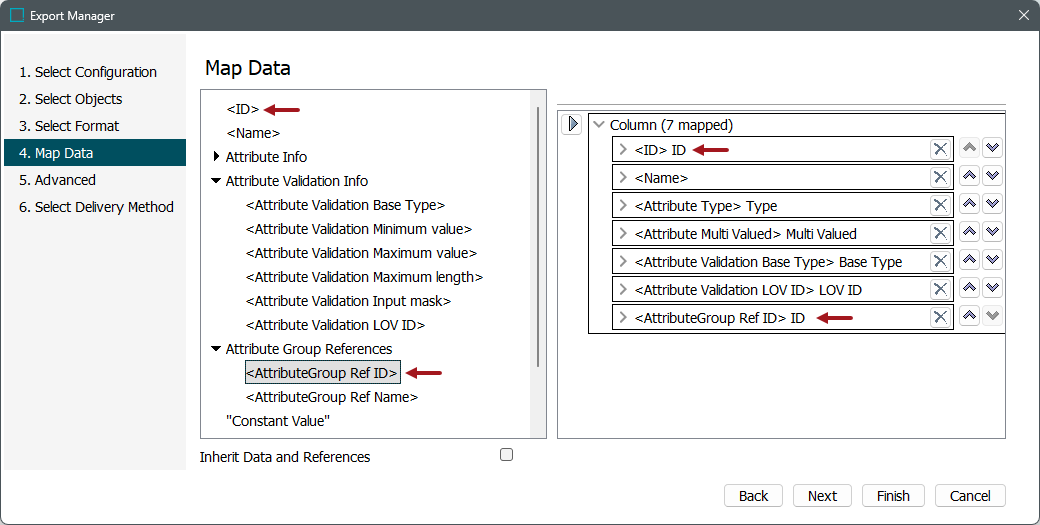Collapse the Attribute Validation Info node
Screen dimensions: 1040x525
tap(216, 181)
